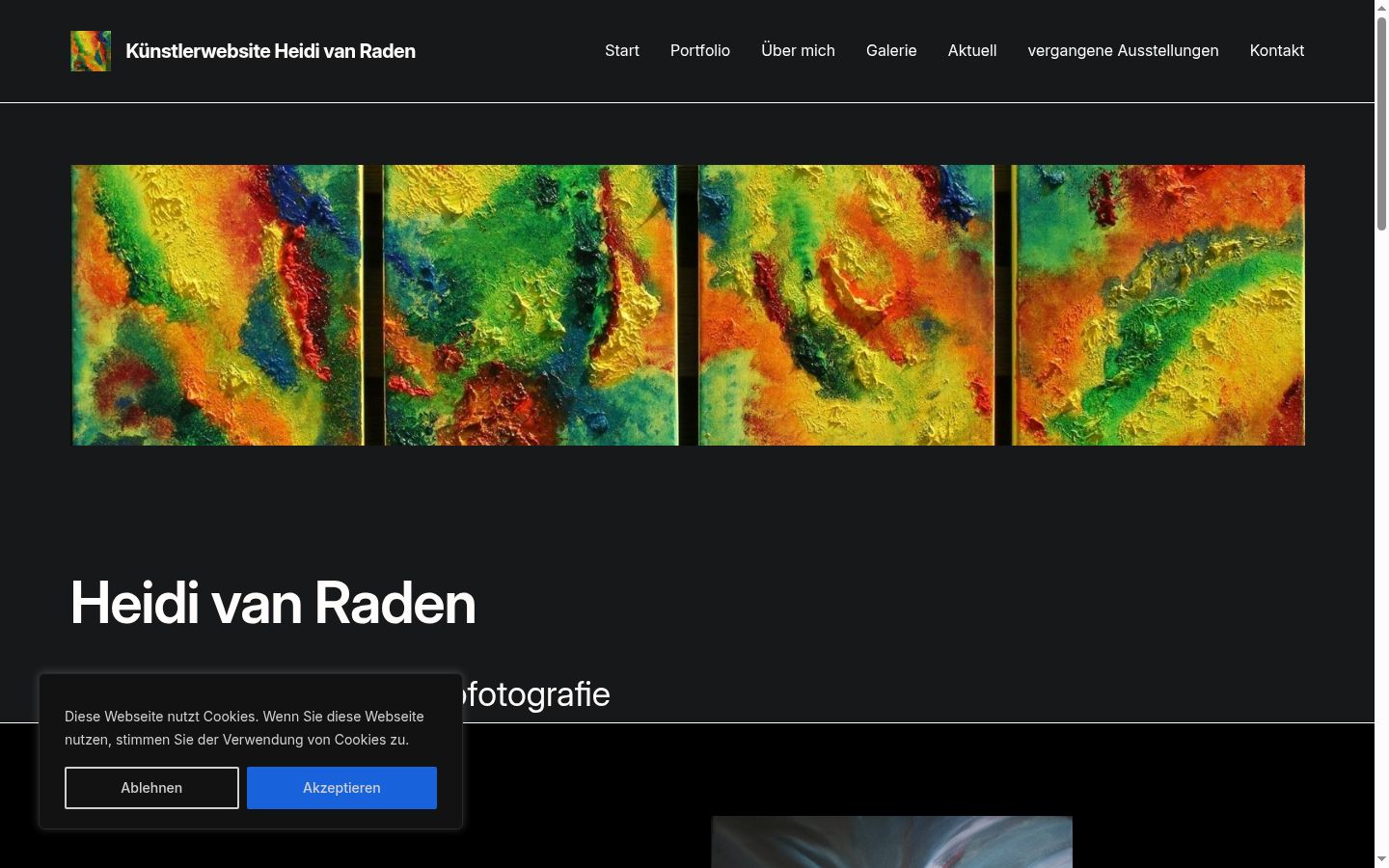Decline cookies with the Ablehnen button
1389x868 pixels.
pos(151,788)
